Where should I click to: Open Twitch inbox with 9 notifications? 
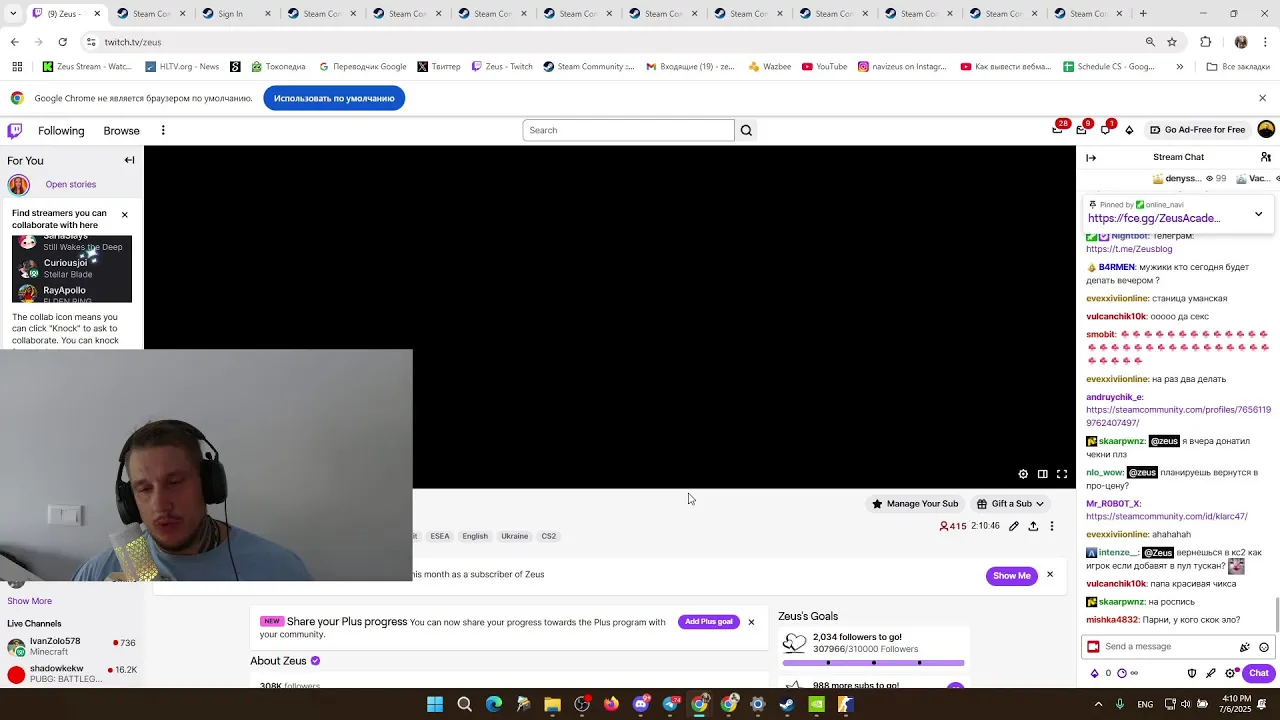click(1082, 129)
